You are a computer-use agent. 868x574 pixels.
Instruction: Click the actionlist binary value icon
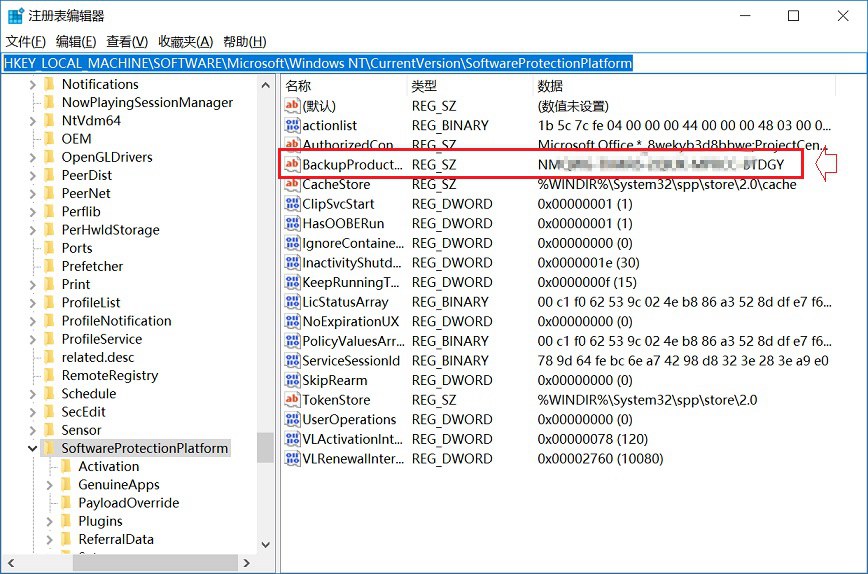[292, 125]
